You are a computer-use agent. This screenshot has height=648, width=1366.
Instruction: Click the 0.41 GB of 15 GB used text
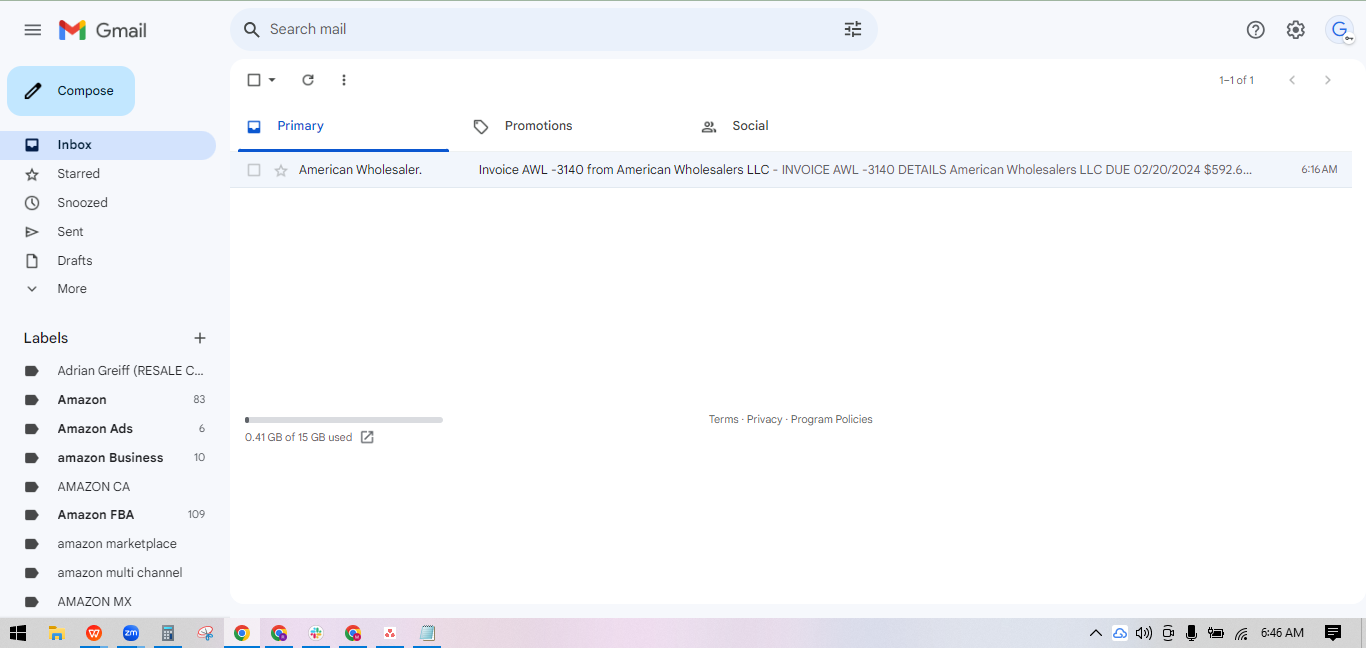click(298, 437)
